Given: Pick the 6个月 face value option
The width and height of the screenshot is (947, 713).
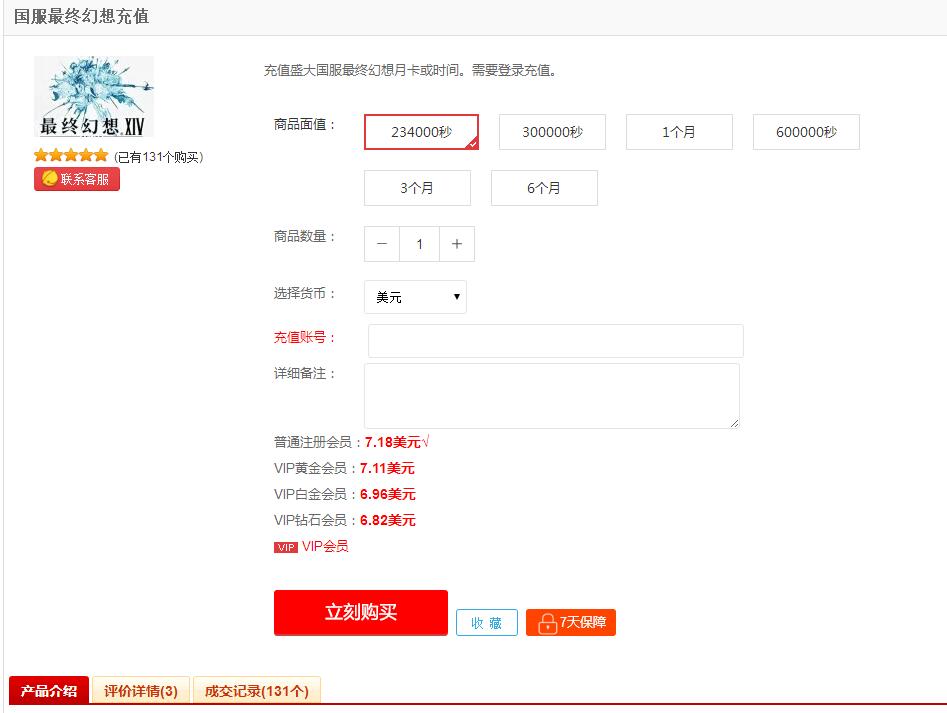Looking at the screenshot, I should coord(544,188).
